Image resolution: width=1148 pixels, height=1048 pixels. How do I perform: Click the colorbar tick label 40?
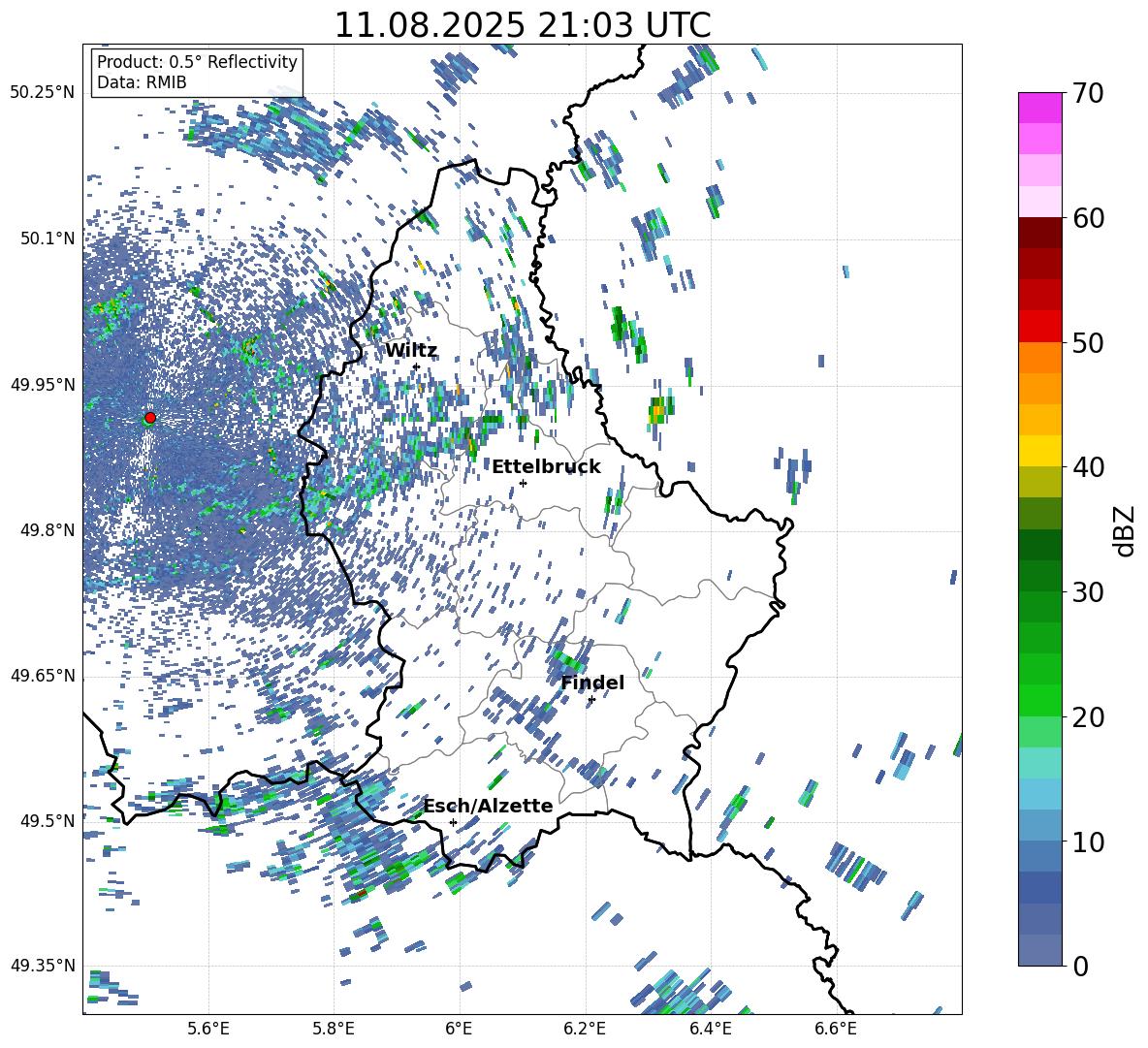click(1088, 467)
